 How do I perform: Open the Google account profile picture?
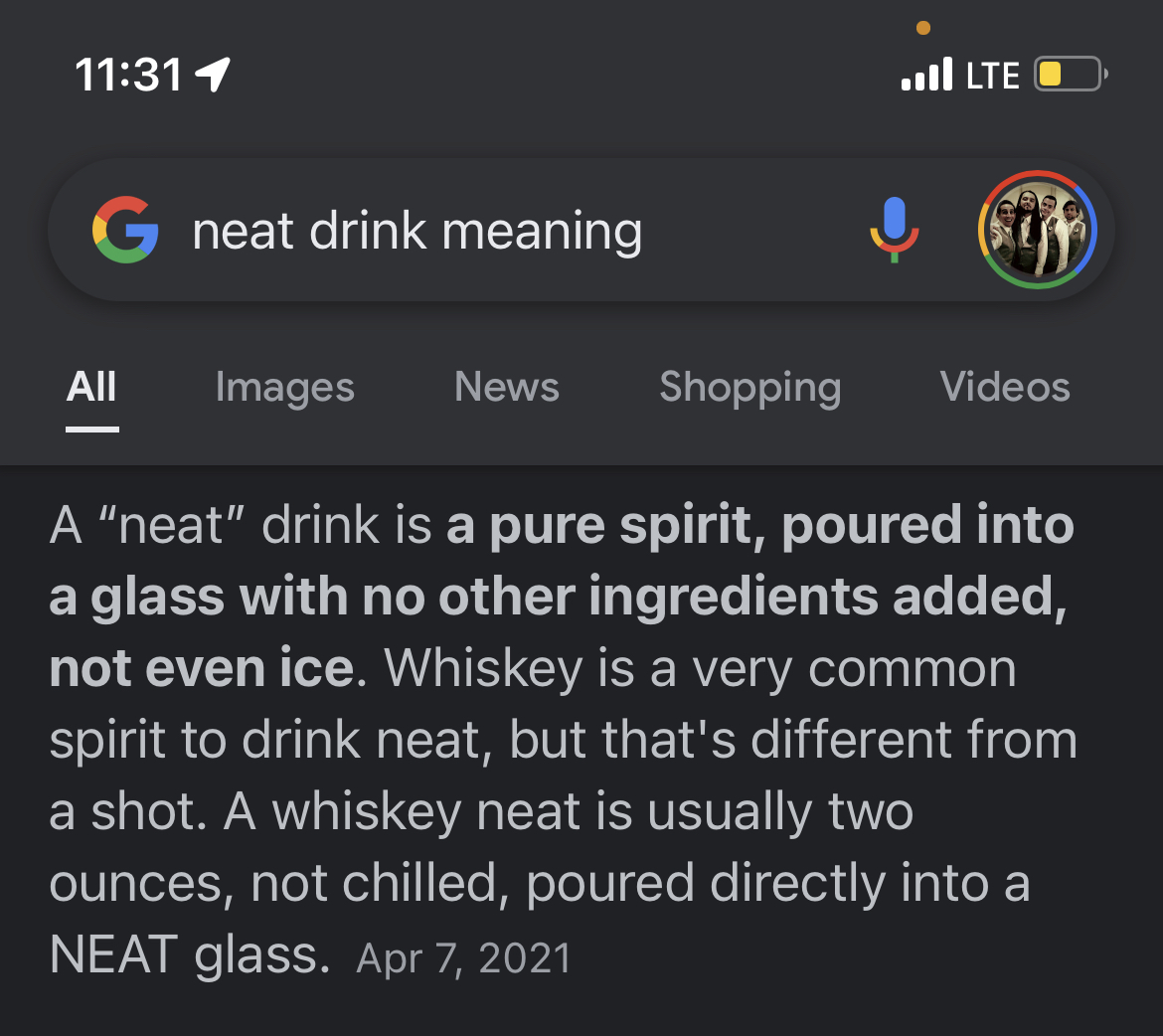click(1037, 230)
